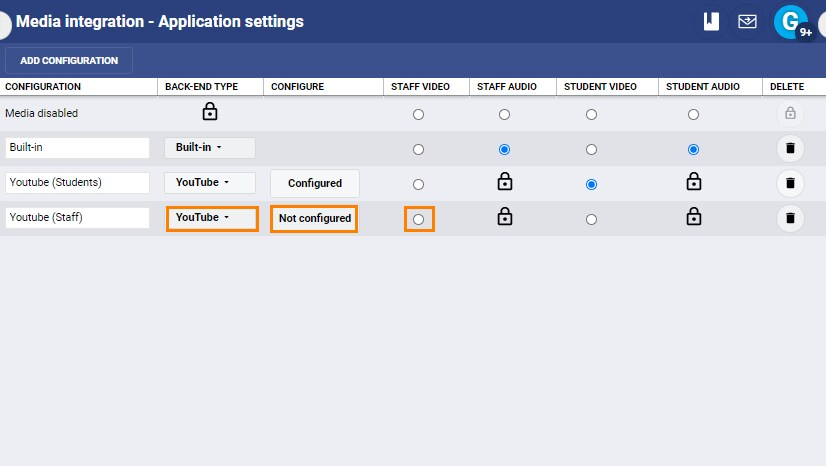Open the Not configured button for Youtube (Staff)
826x466 pixels.
[x=314, y=218]
